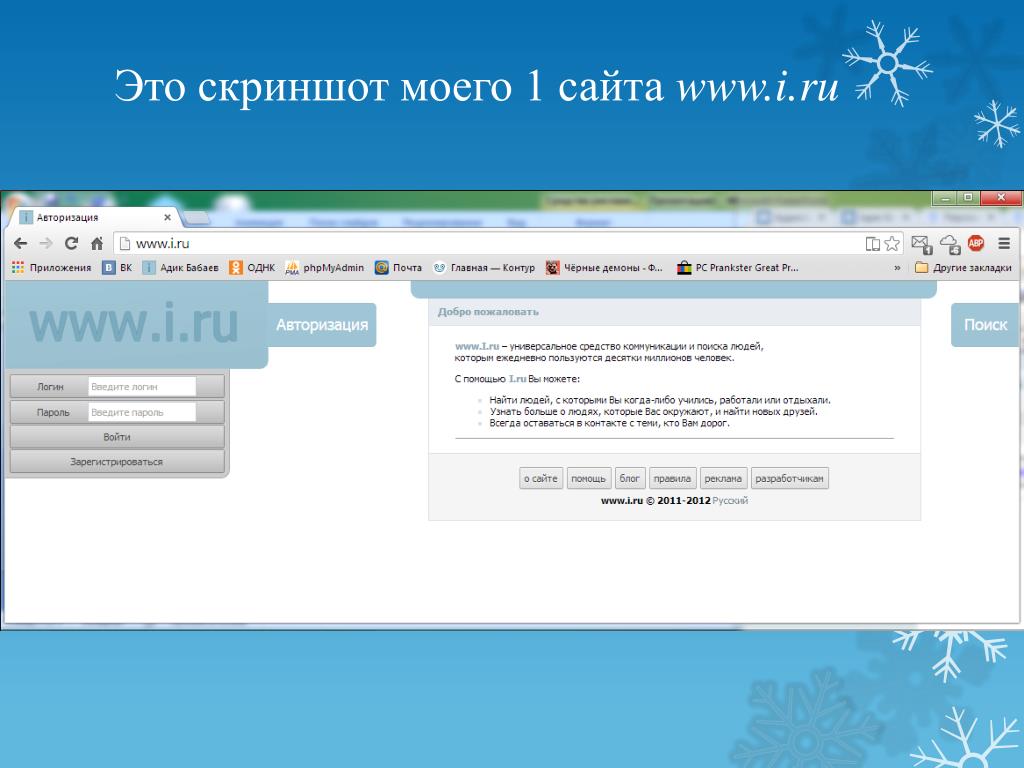Open the Поиск site tab

pos(986,325)
